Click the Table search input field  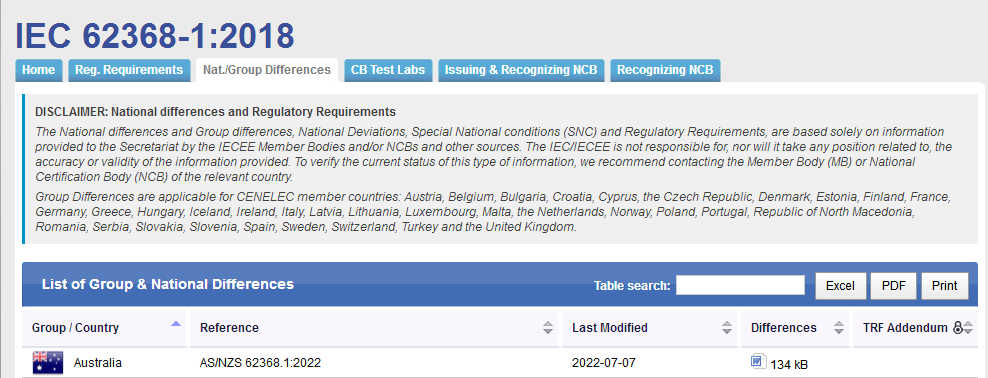click(x=740, y=285)
